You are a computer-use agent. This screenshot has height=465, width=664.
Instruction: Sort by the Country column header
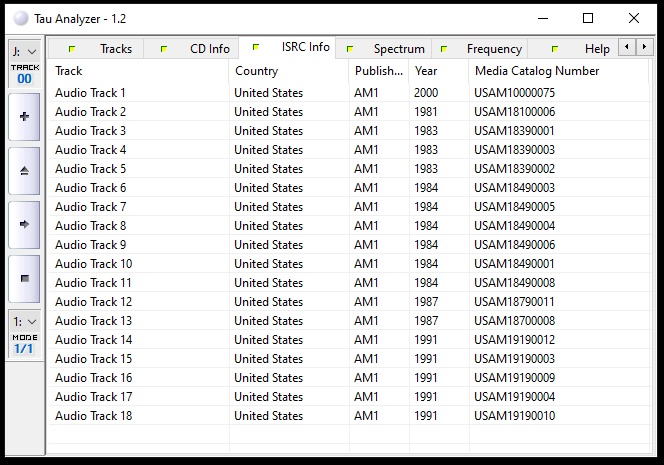click(288, 71)
